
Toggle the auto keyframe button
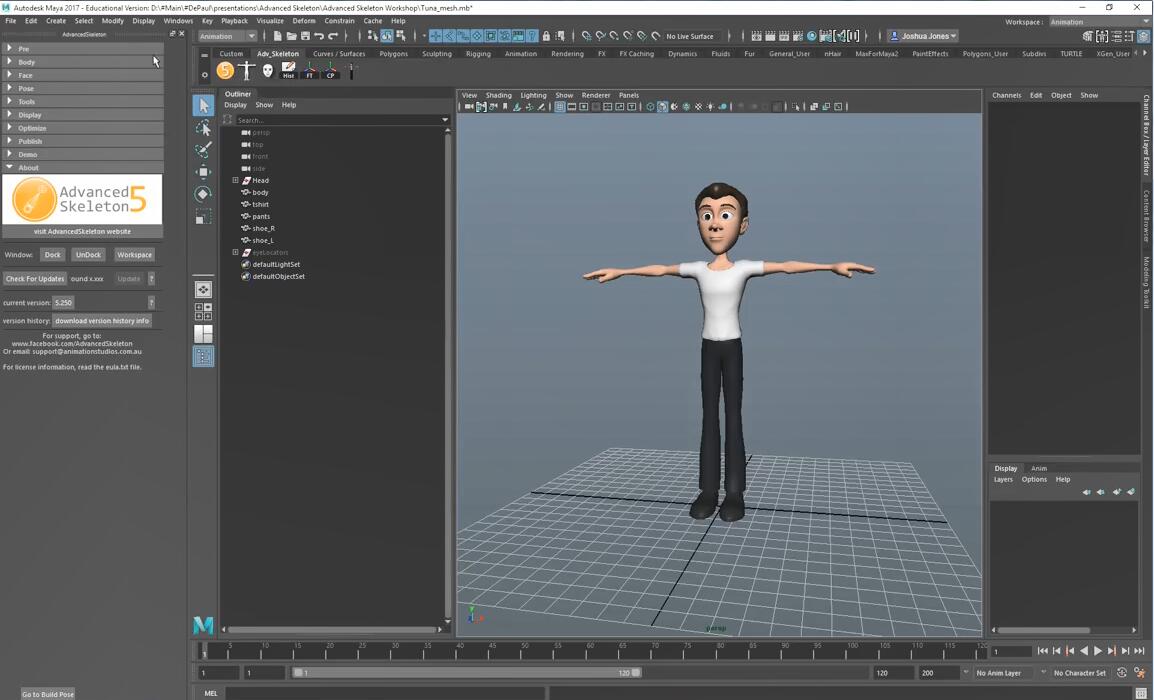click(1121, 673)
